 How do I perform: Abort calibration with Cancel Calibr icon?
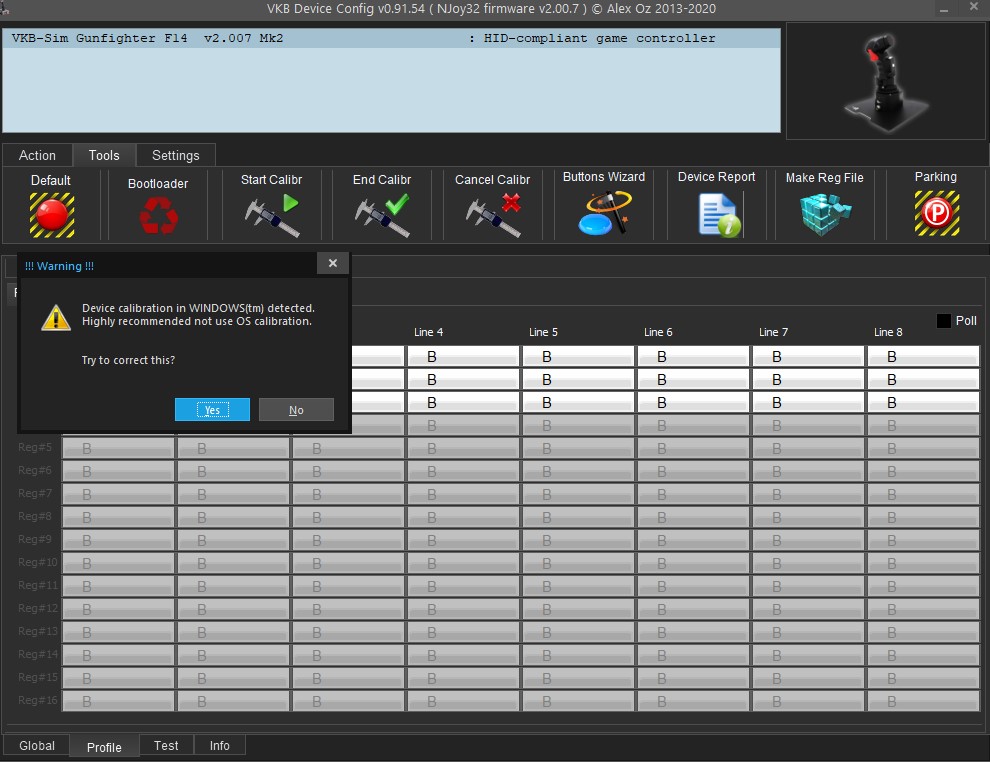[x=493, y=215]
